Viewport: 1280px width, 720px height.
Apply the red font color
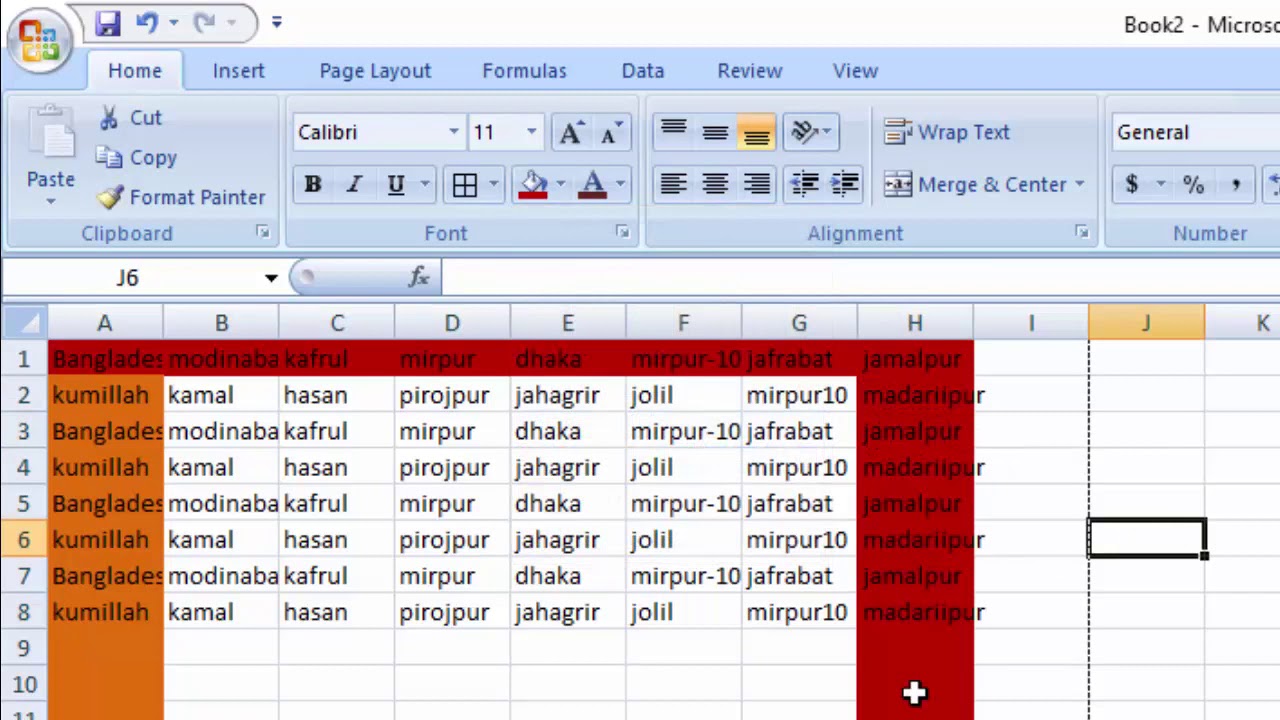tap(593, 185)
